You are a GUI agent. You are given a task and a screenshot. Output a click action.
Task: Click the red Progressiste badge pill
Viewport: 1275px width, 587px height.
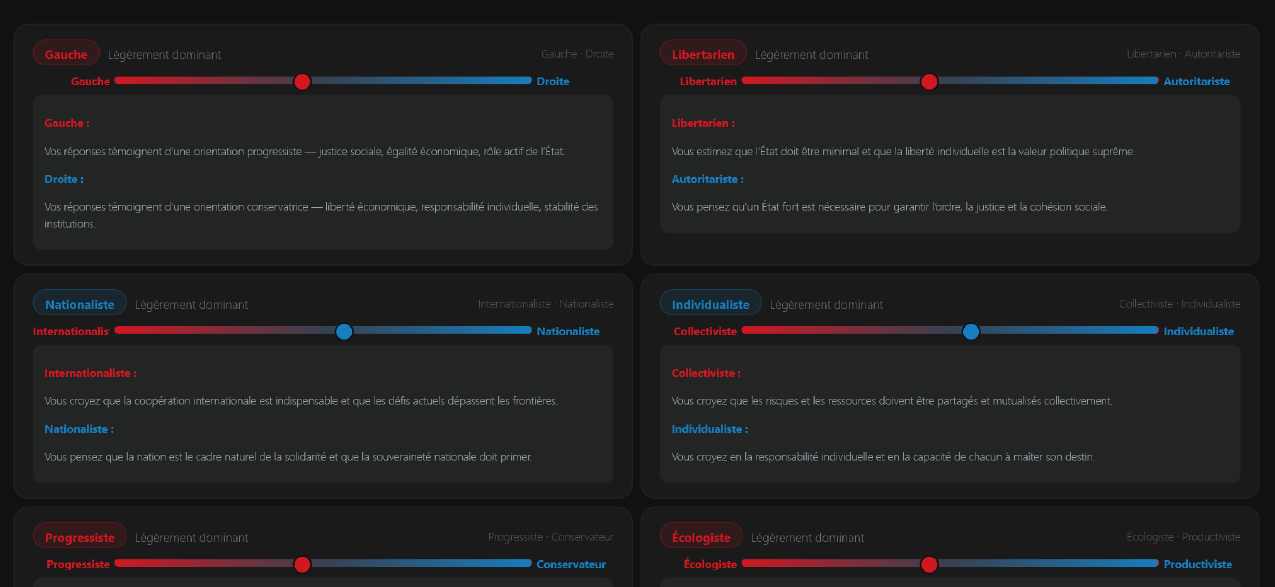coord(80,537)
